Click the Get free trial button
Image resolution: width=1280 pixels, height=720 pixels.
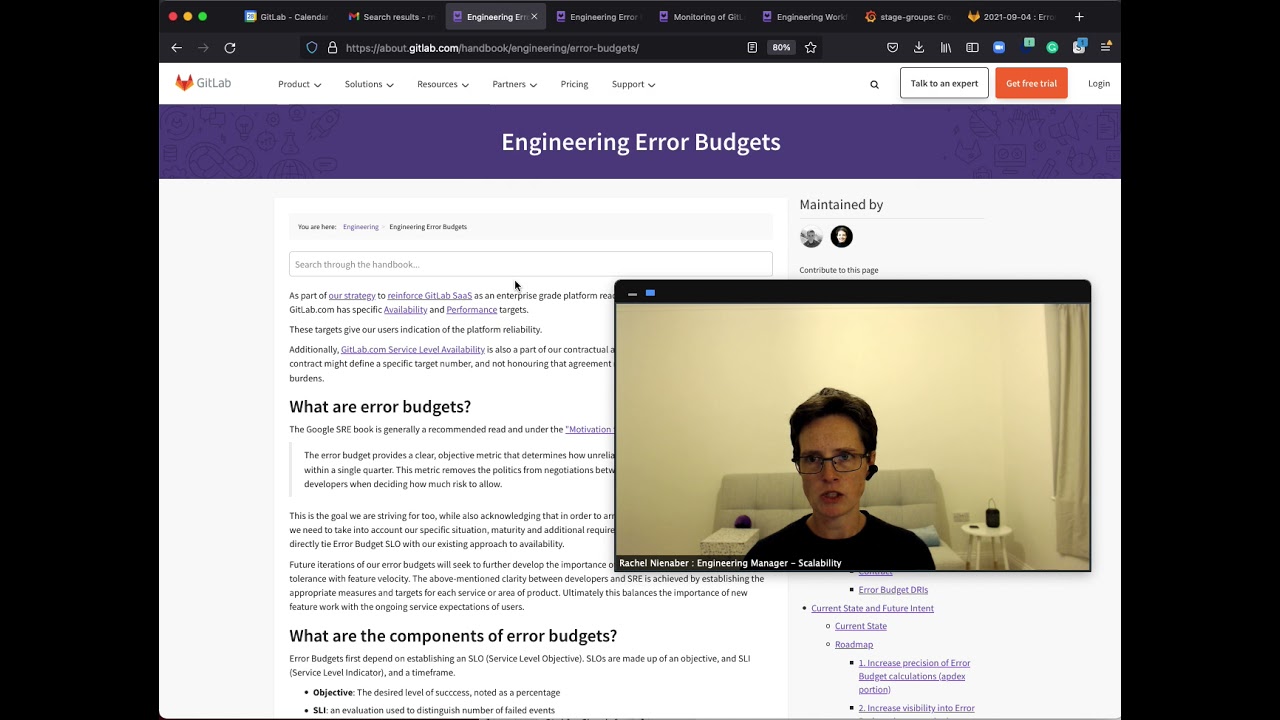tap(1031, 83)
